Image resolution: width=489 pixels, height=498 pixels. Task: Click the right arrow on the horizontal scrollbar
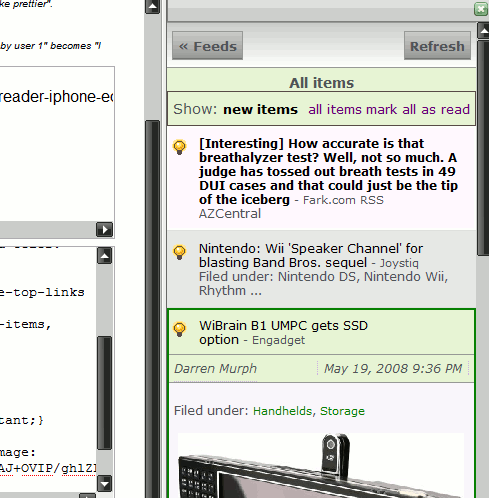(x=104, y=230)
